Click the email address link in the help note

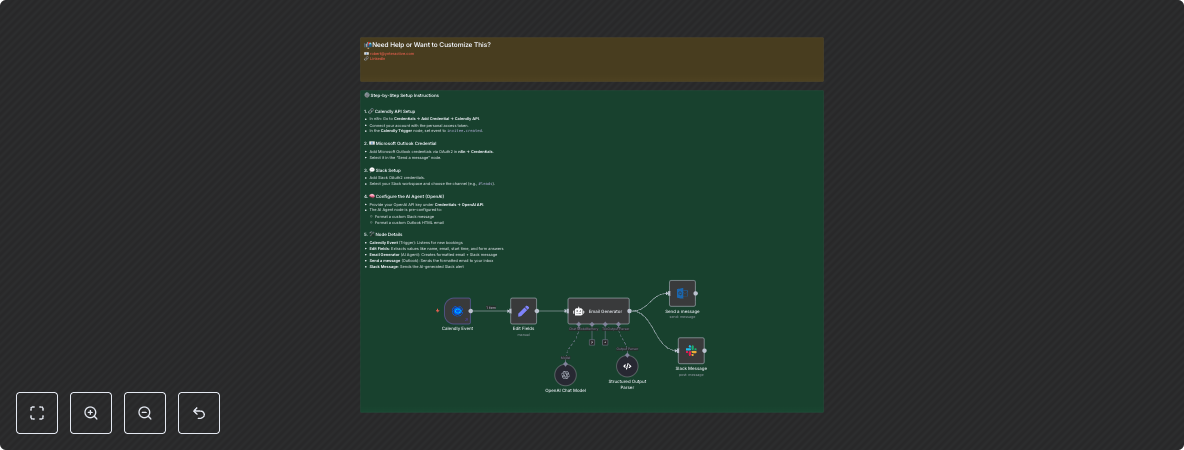click(x=392, y=54)
